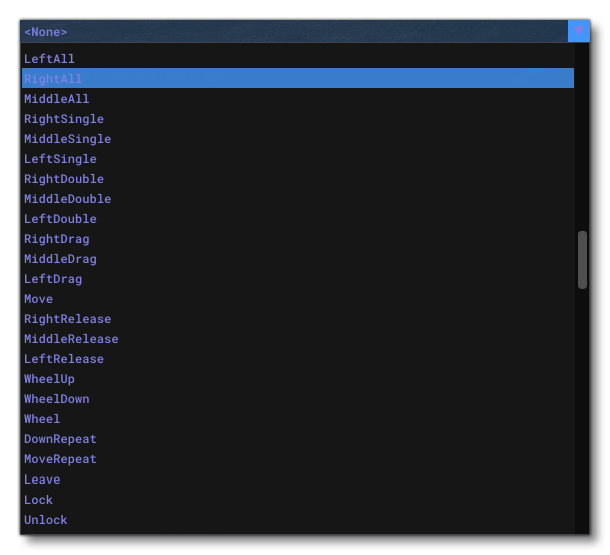This screenshot has width=610, height=555.
Task: Select MiddleAll in the dropdown list
Action: pos(57,99)
